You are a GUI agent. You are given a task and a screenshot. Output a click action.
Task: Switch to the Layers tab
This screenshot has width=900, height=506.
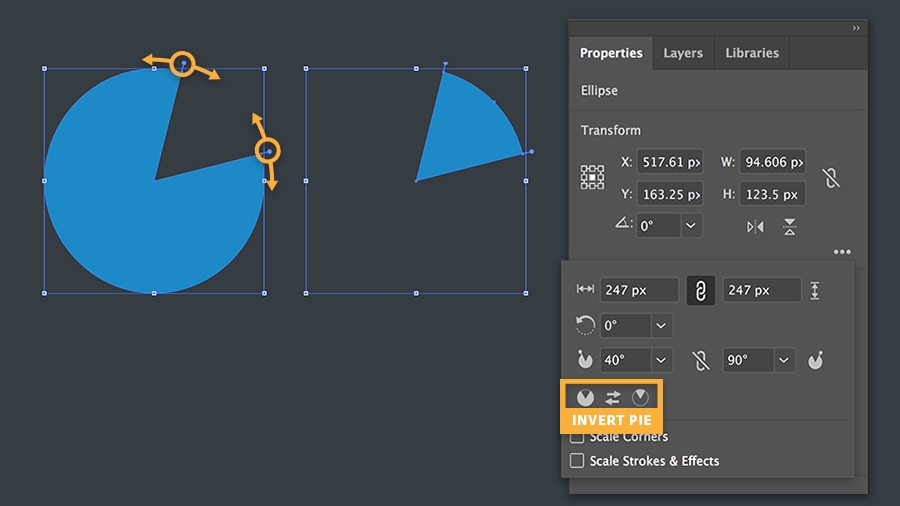pyautogui.click(x=683, y=53)
